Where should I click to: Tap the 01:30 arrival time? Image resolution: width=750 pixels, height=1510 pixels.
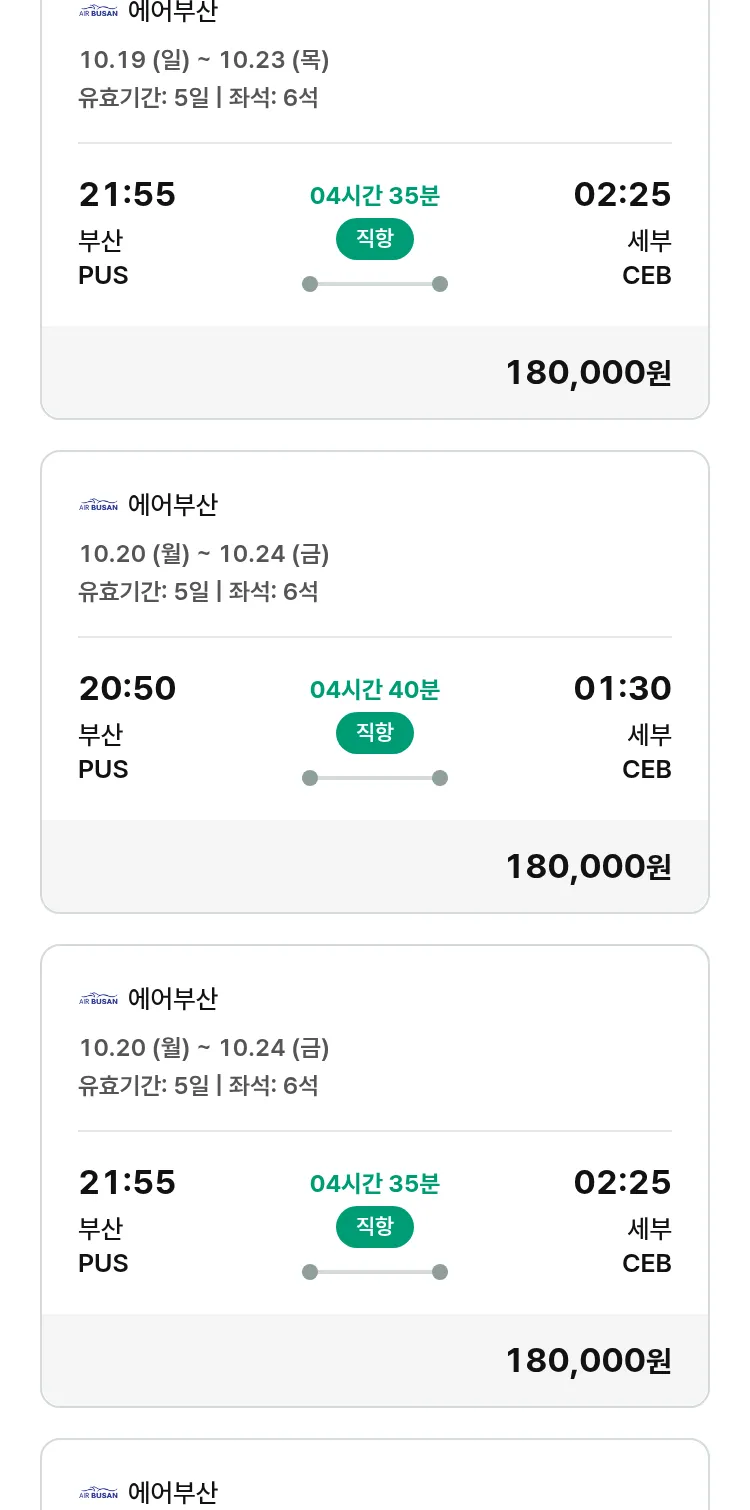[x=622, y=688]
